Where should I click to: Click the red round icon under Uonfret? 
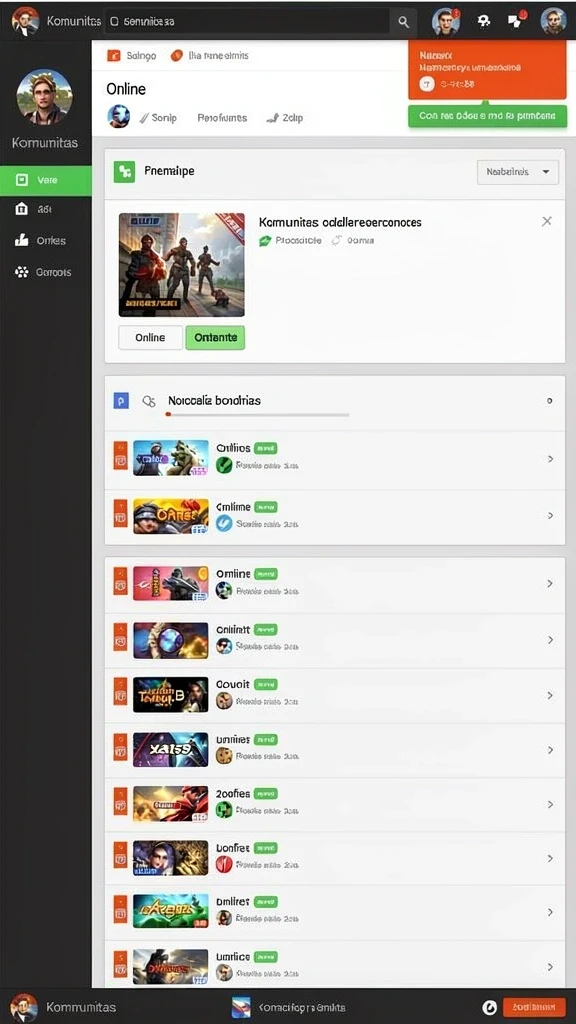pos(224,865)
